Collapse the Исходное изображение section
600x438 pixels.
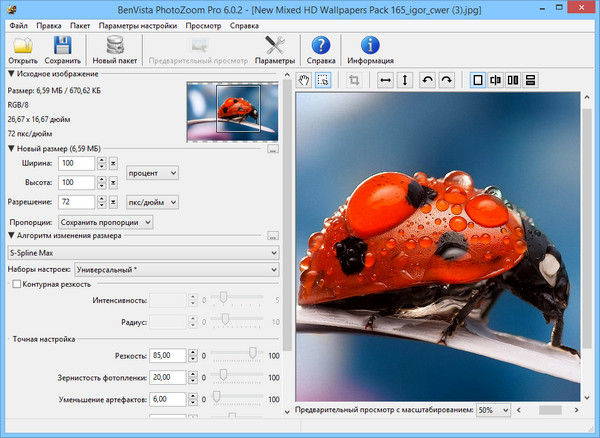[11, 74]
